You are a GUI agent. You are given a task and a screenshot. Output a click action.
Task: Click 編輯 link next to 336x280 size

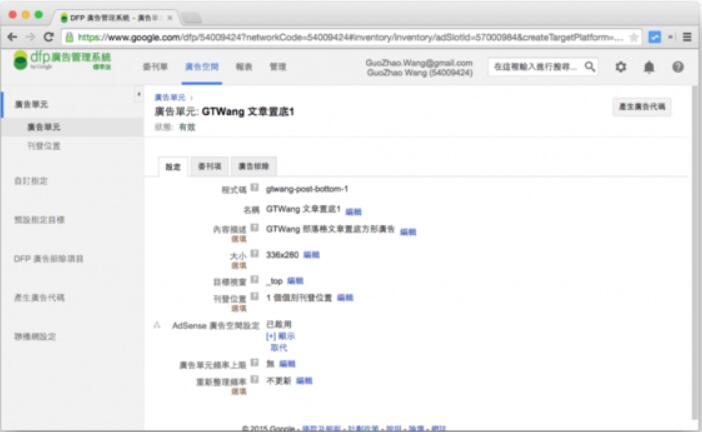click(x=311, y=255)
